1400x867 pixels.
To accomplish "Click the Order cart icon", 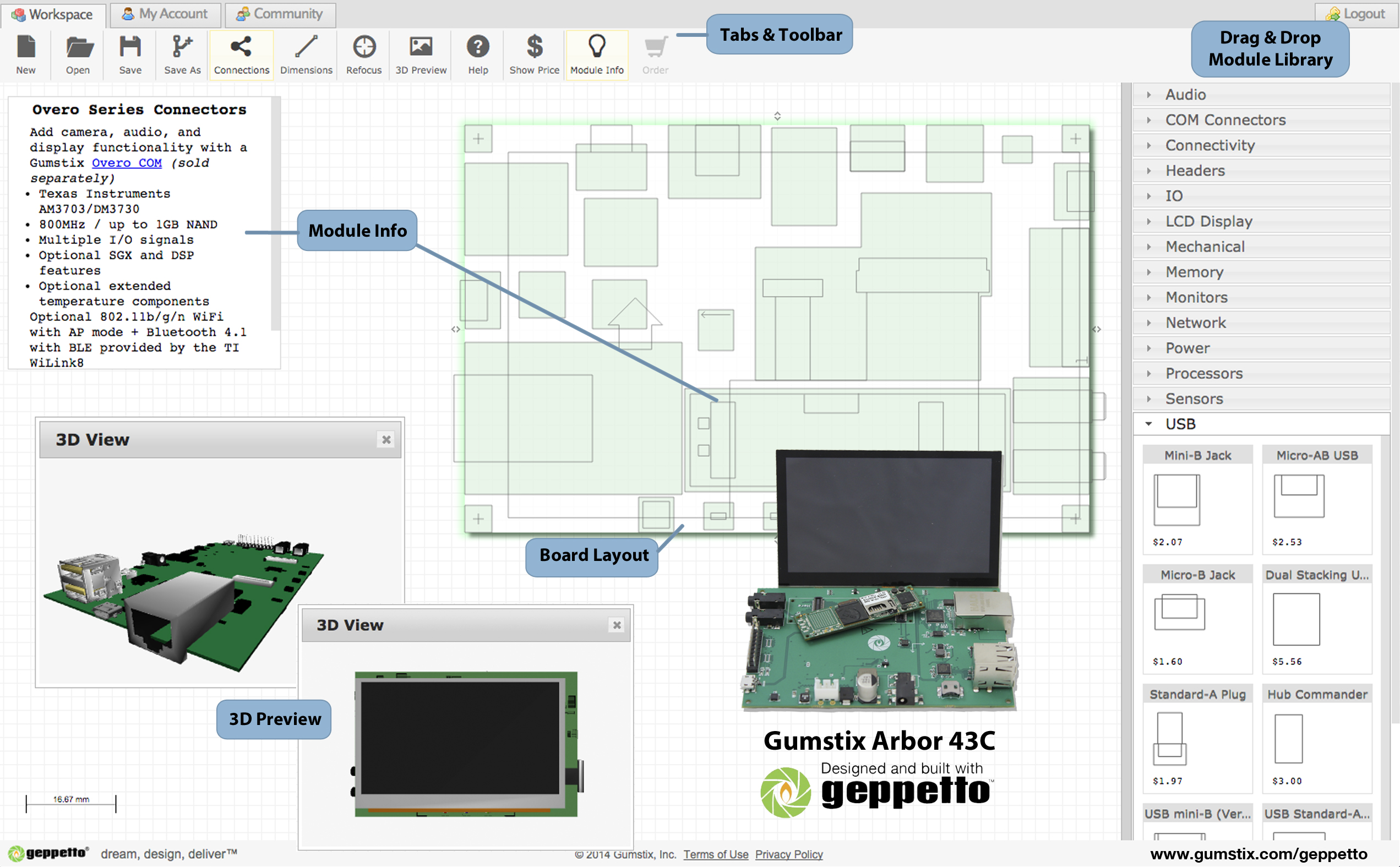I will pyautogui.click(x=655, y=55).
